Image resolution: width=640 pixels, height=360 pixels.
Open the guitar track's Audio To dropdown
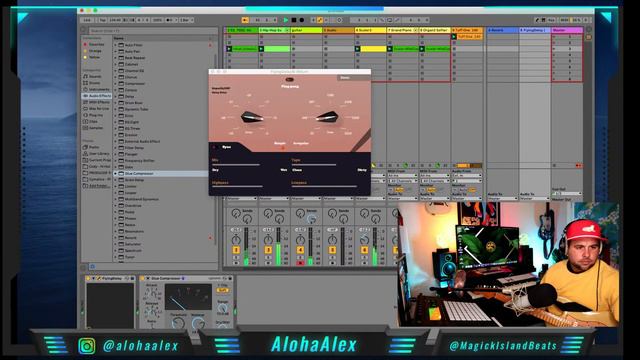306,198
